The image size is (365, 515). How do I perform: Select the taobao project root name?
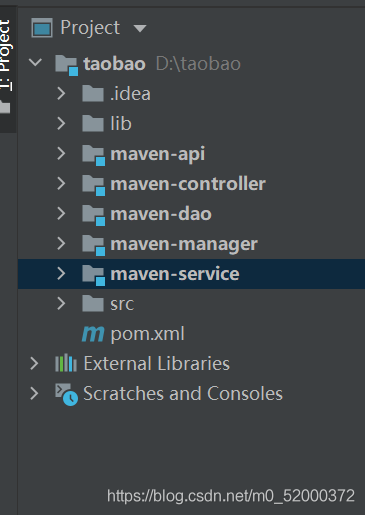(x=114, y=64)
